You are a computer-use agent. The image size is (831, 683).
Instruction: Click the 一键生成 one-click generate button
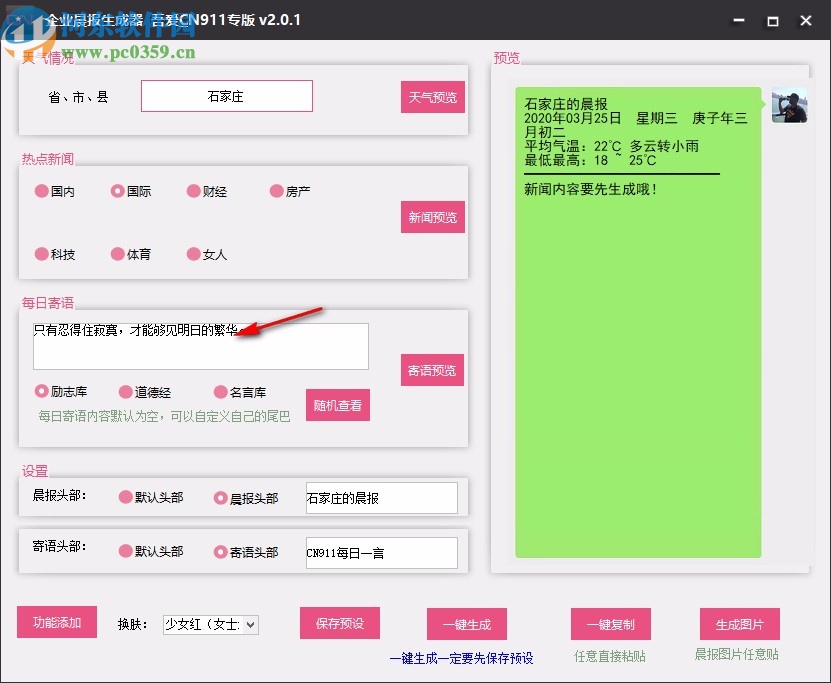tap(467, 622)
